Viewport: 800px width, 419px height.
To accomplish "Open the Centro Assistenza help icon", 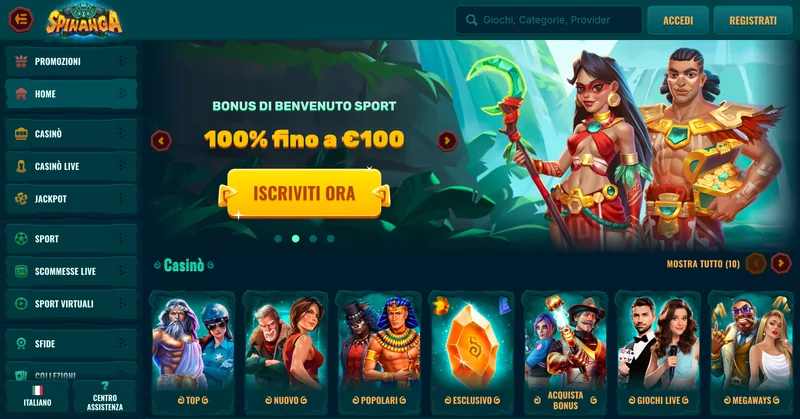I will click(x=105, y=386).
